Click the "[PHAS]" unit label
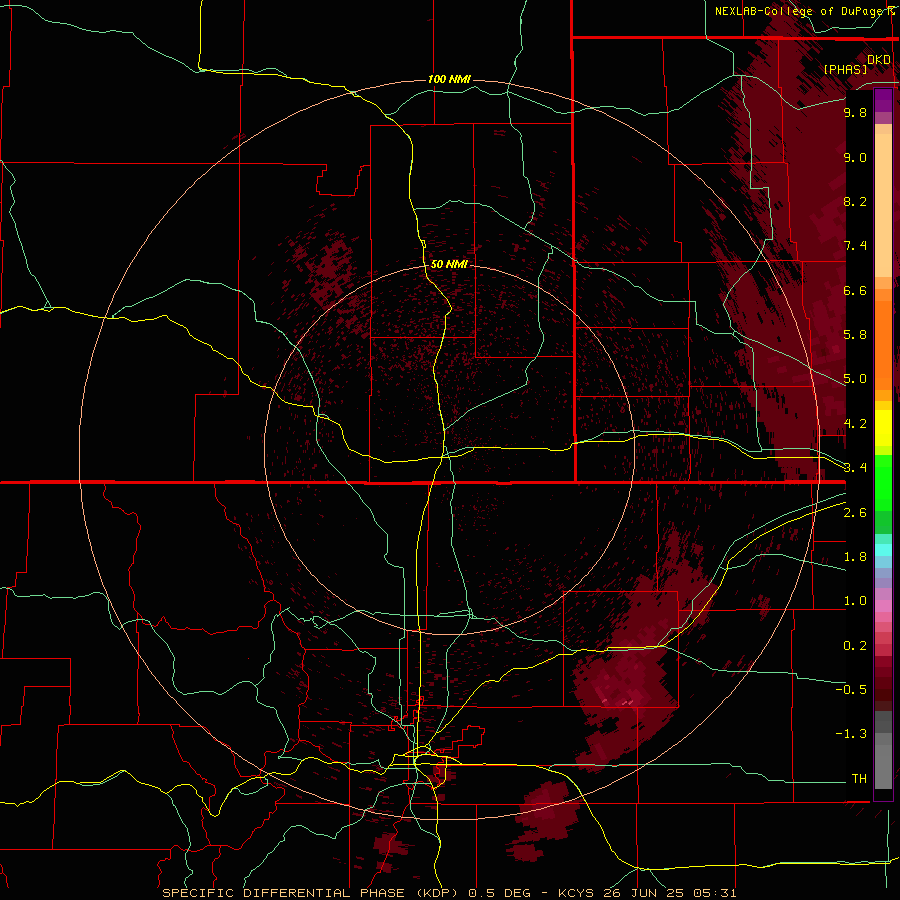 pyautogui.click(x=845, y=69)
